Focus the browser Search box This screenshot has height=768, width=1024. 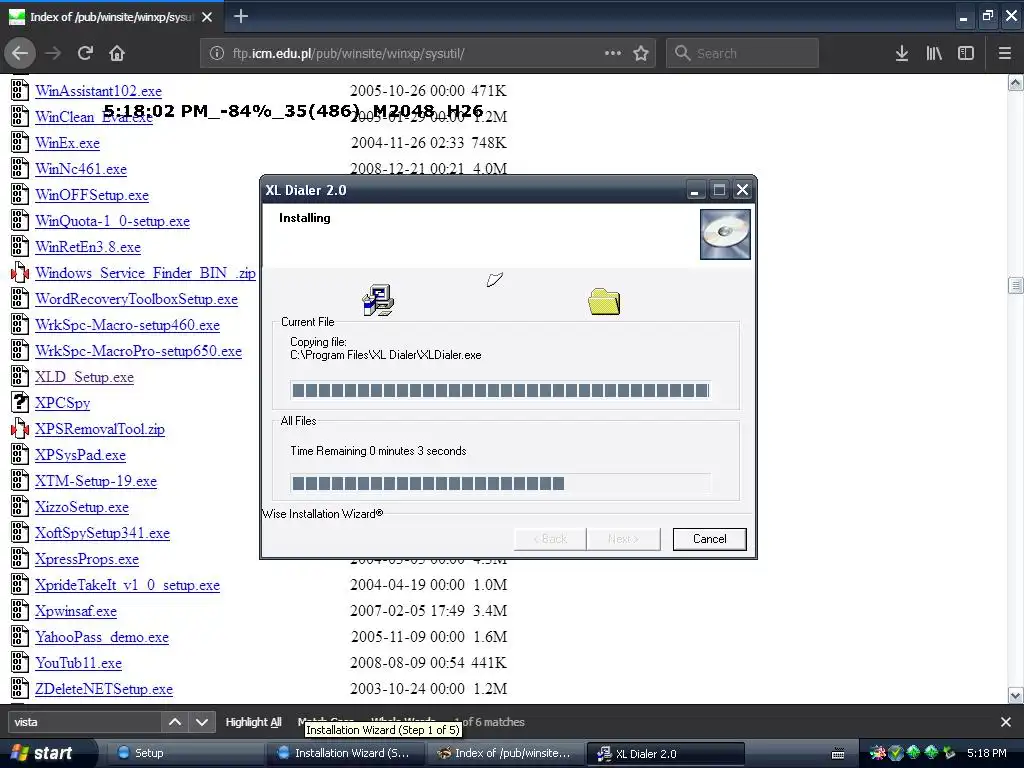pyautogui.click(x=742, y=54)
